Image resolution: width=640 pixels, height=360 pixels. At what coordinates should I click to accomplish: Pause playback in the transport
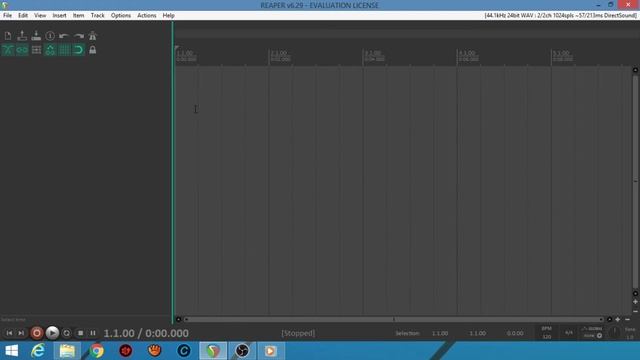tap(93, 333)
